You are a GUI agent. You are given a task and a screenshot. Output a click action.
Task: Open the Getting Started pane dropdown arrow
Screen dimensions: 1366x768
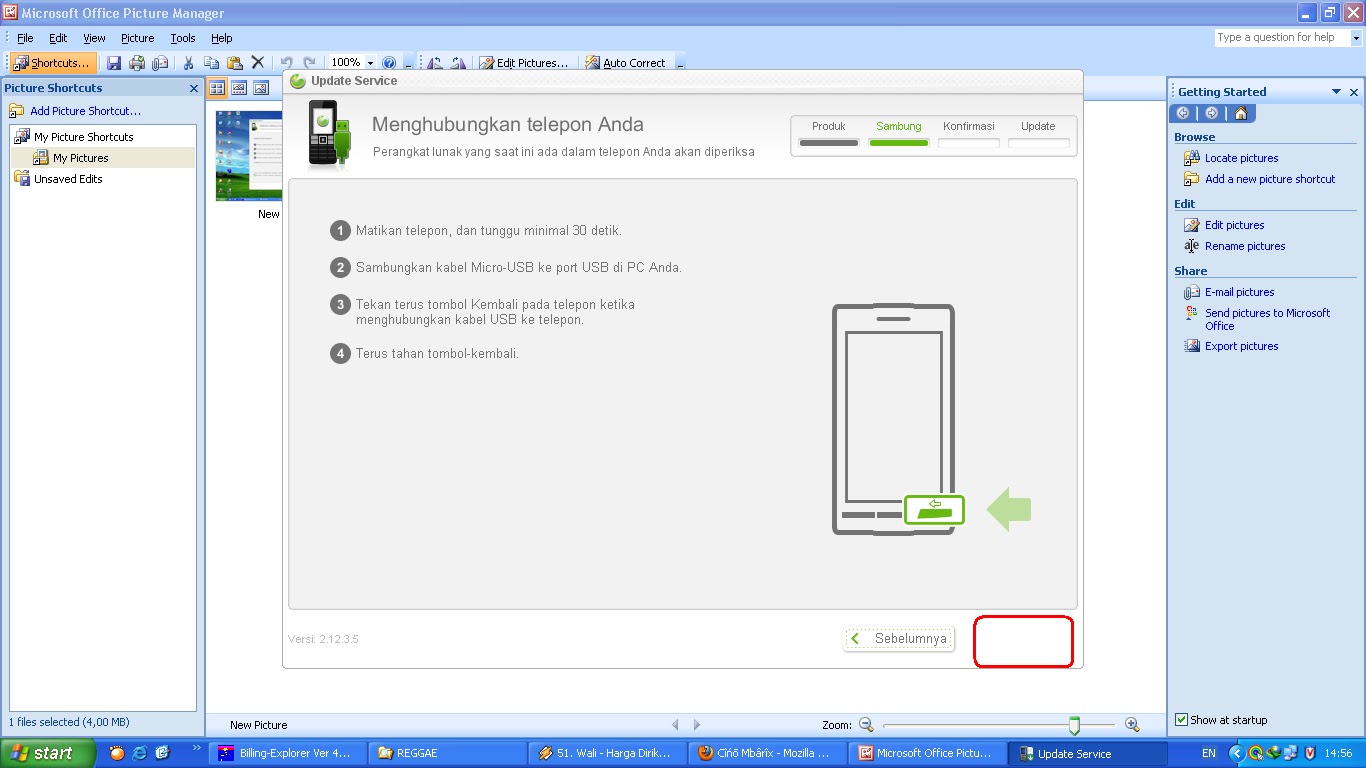click(x=1336, y=92)
